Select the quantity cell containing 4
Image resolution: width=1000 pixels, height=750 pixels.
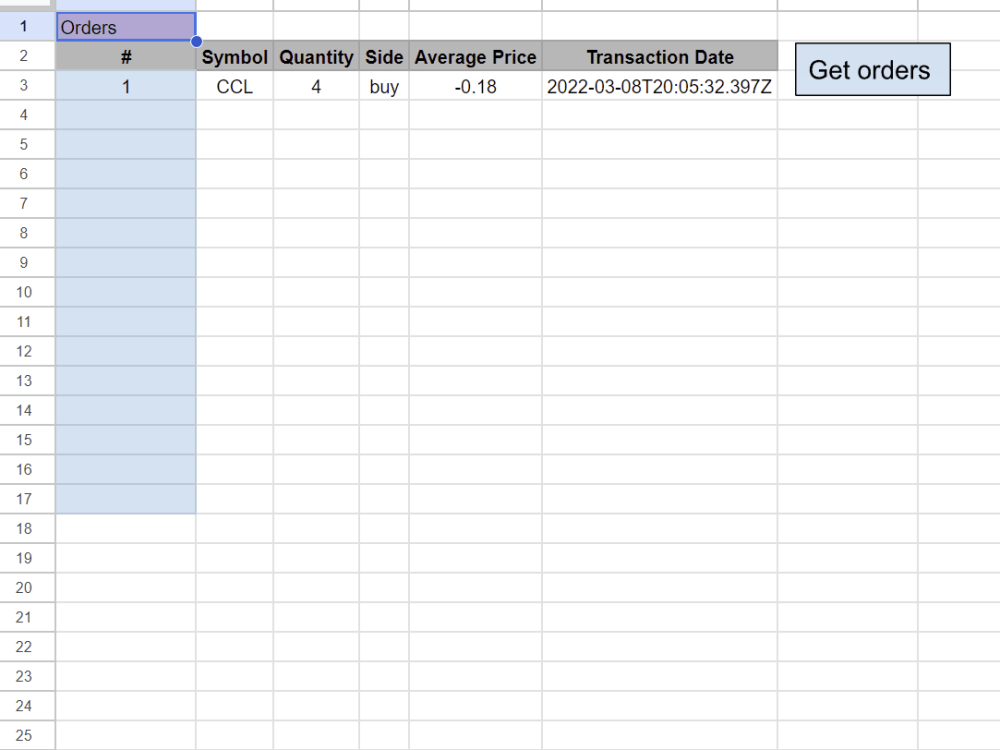(316, 86)
